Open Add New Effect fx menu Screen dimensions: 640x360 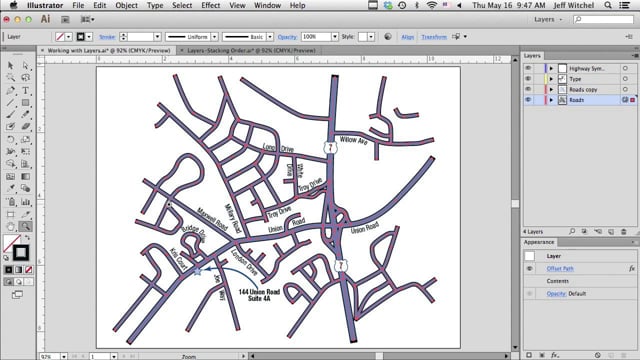(x=555, y=355)
